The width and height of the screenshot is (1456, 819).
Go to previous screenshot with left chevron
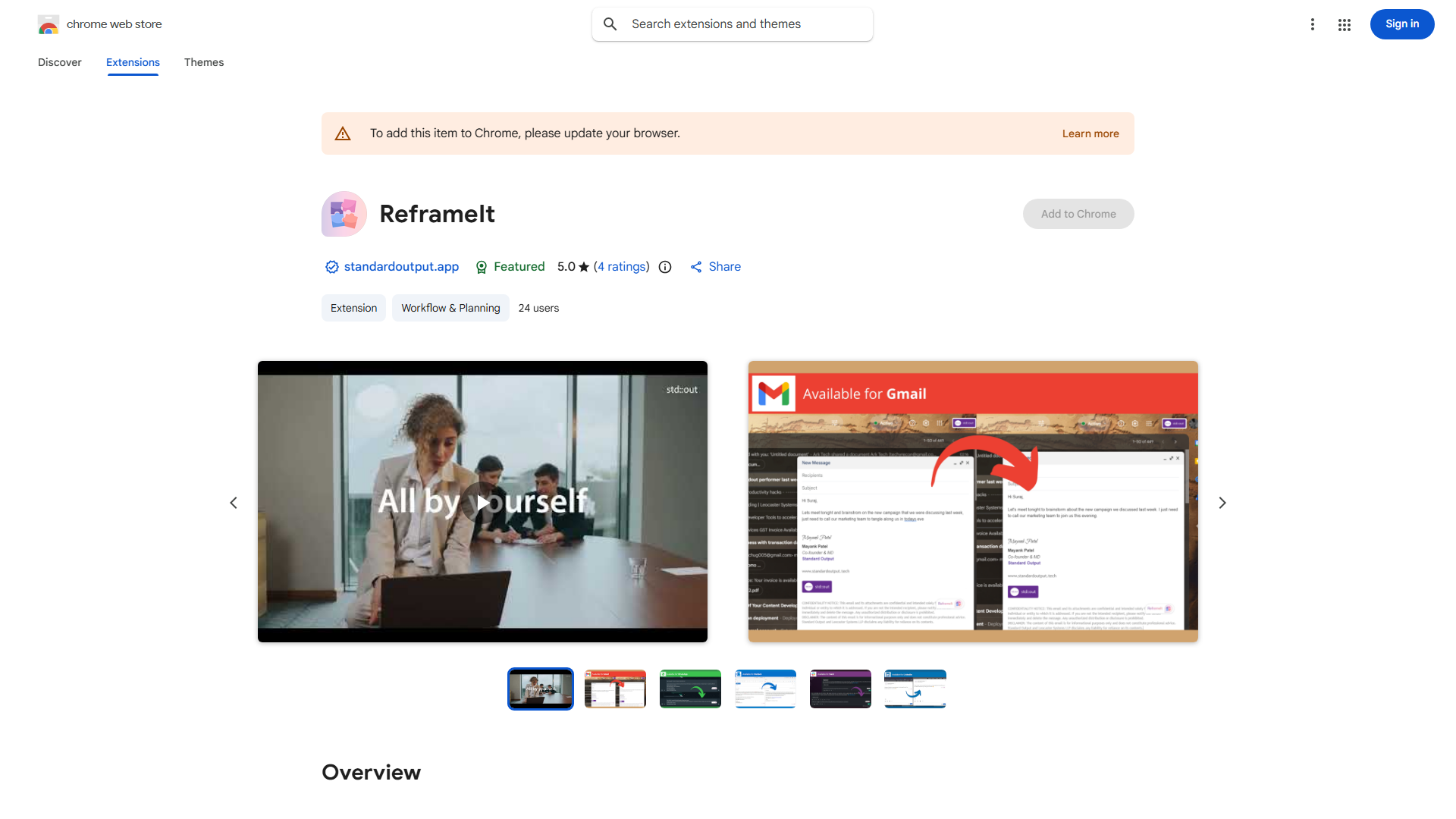click(234, 503)
